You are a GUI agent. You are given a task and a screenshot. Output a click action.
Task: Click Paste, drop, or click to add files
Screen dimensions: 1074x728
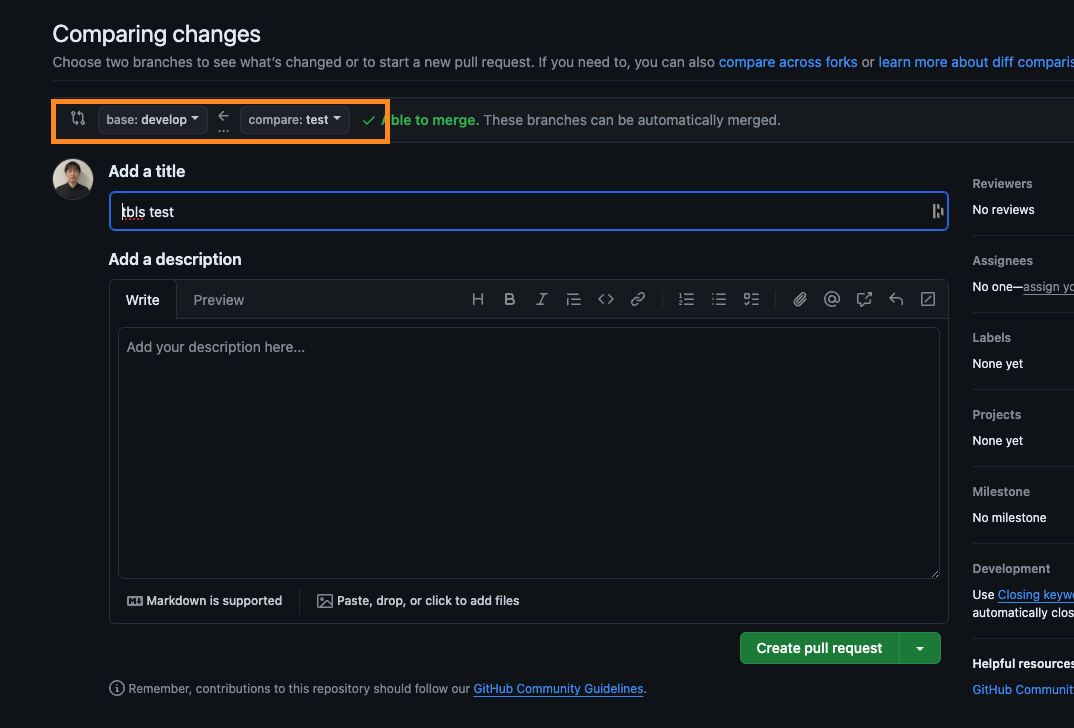click(x=418, y=601)
